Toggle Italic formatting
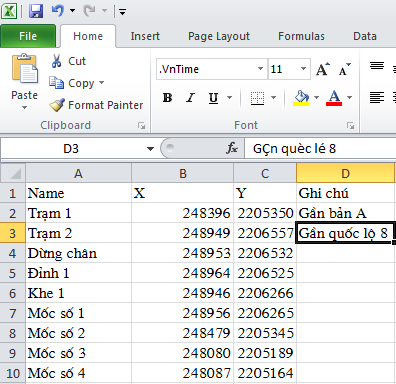 [x=190, y=98]
